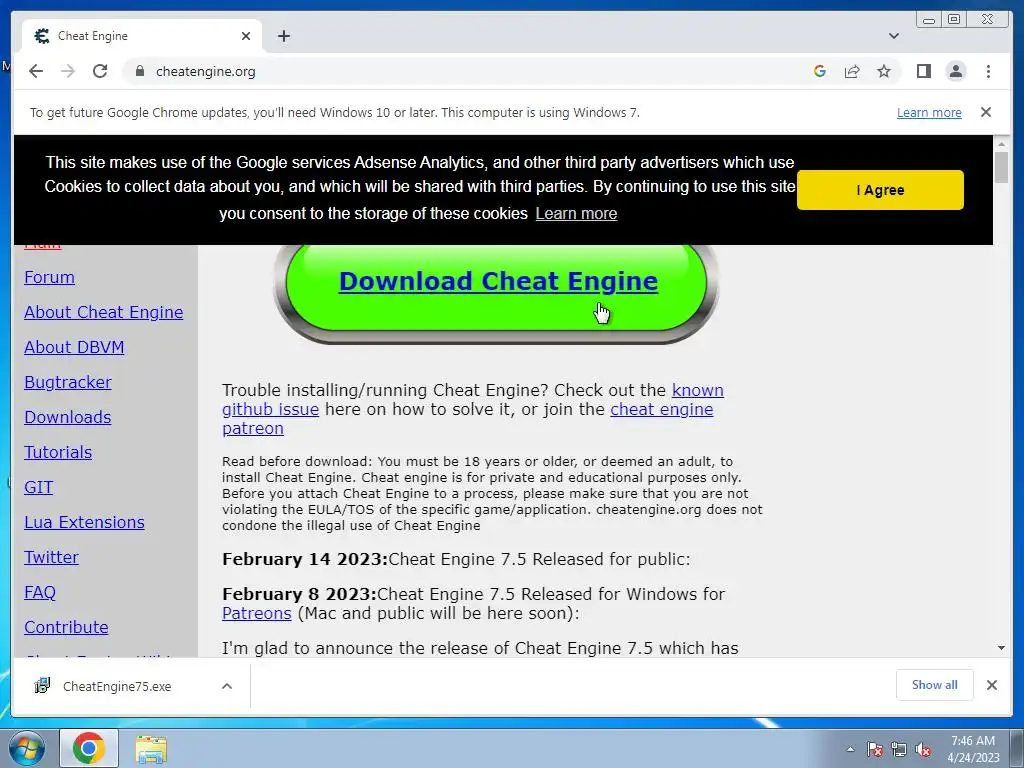Open cookie banner Learn more link

tap(576, 214)
